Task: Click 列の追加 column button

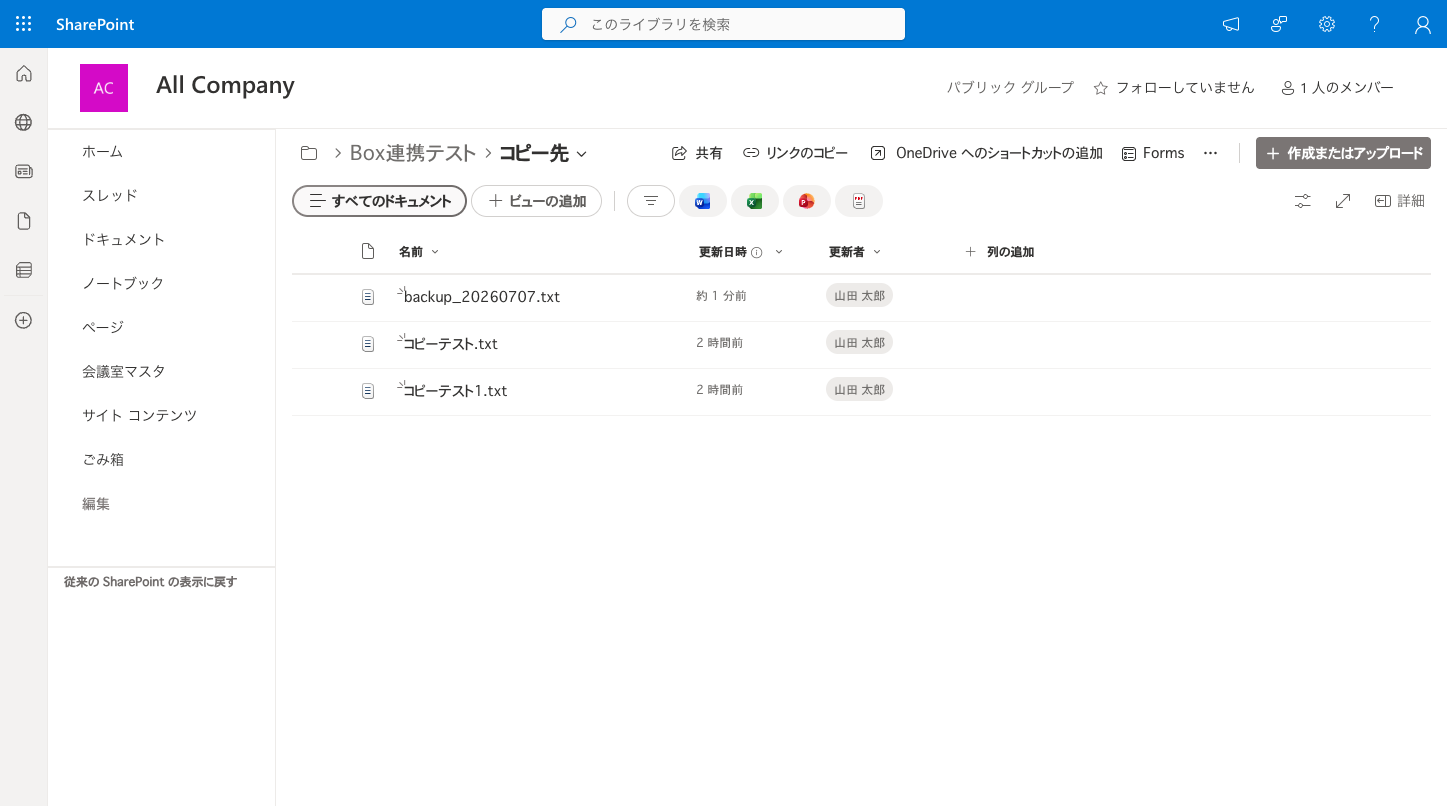Action: point(999,252)
